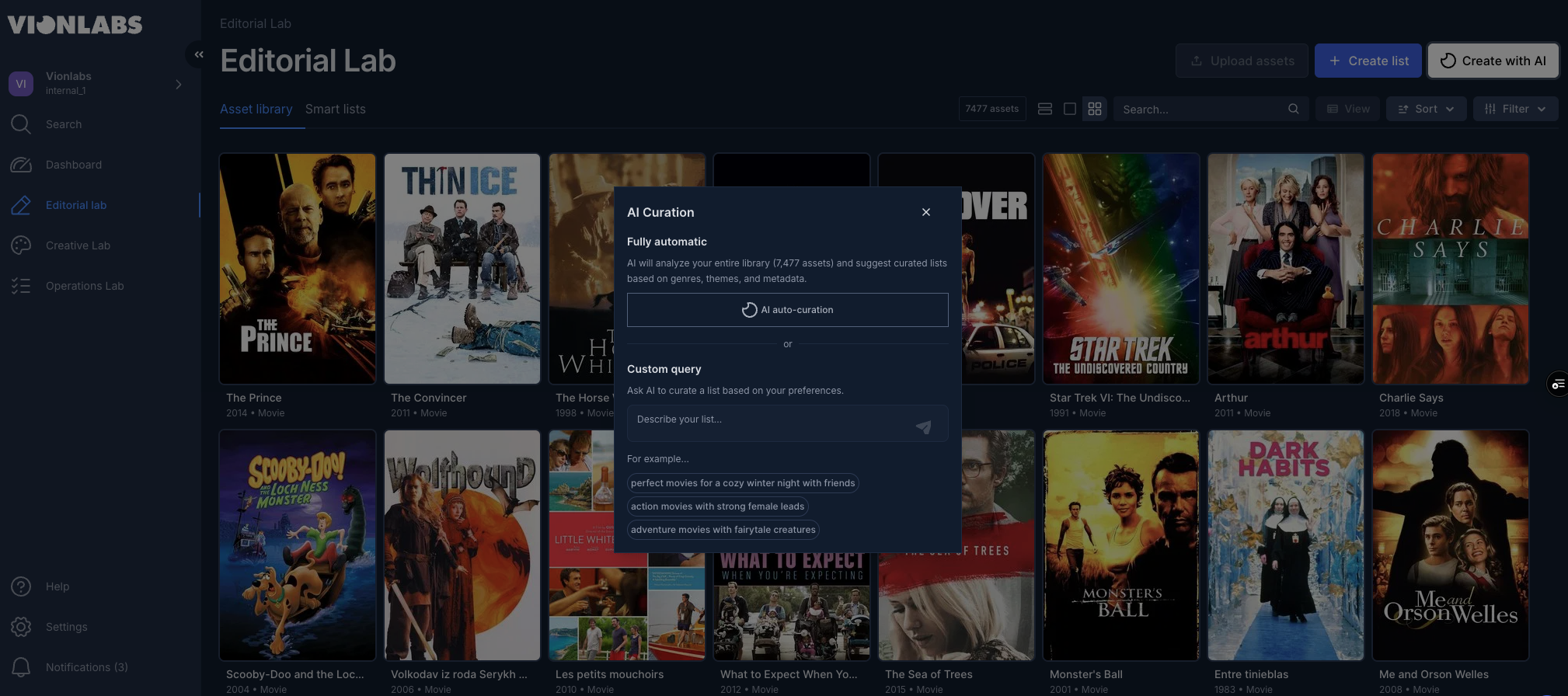Click the Vionlabs logo
1568x696 pixels.
pyautogui.click(x=75, y=25)
